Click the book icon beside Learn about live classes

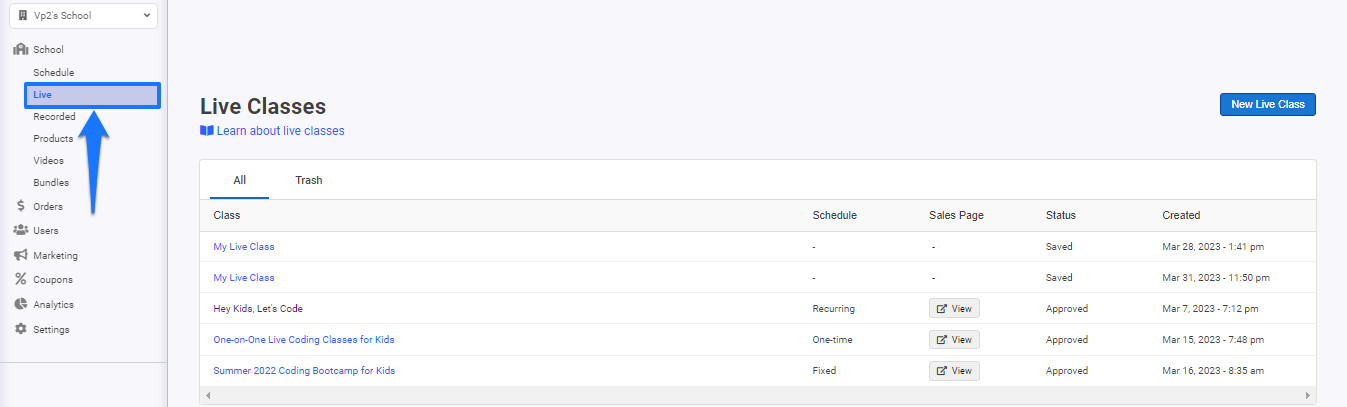click(207, 131)
